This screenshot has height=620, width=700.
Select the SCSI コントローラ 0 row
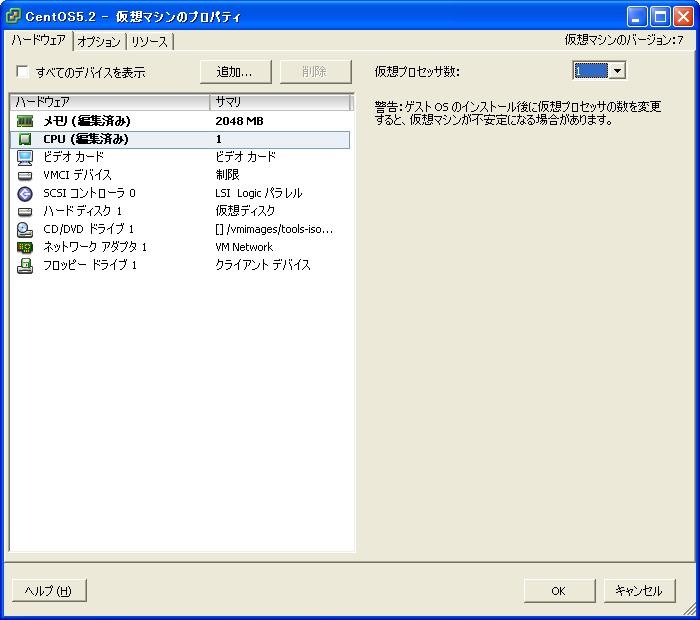(179, 193)
